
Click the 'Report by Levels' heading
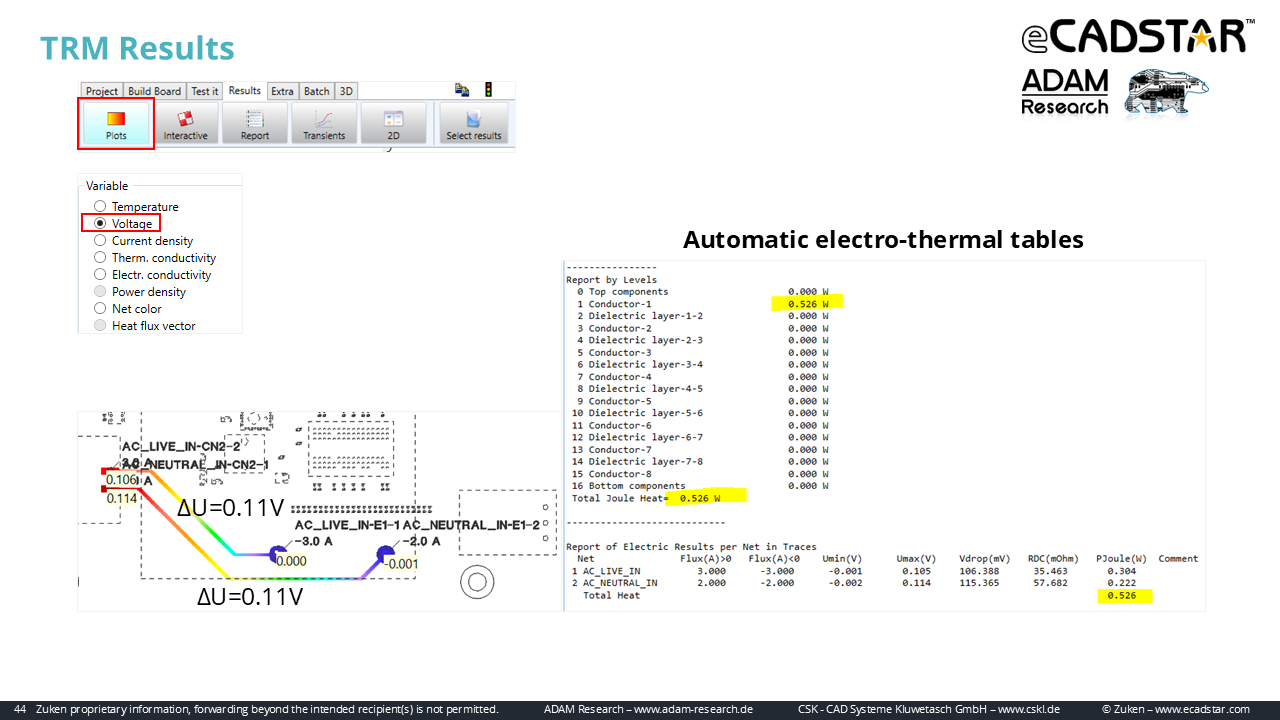click(612, 280)
